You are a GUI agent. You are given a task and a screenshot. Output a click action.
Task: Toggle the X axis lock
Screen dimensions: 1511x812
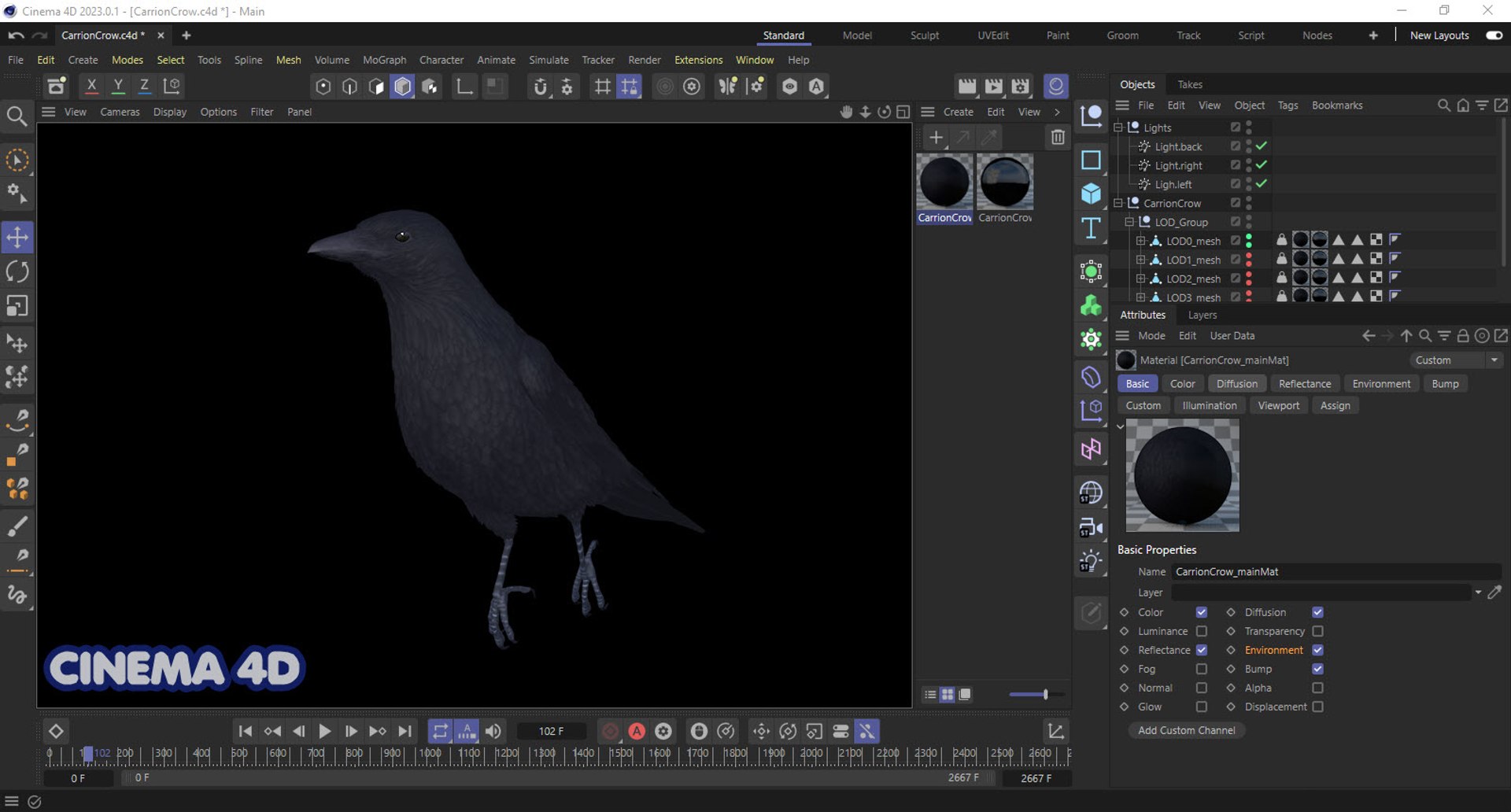[91, 86]
